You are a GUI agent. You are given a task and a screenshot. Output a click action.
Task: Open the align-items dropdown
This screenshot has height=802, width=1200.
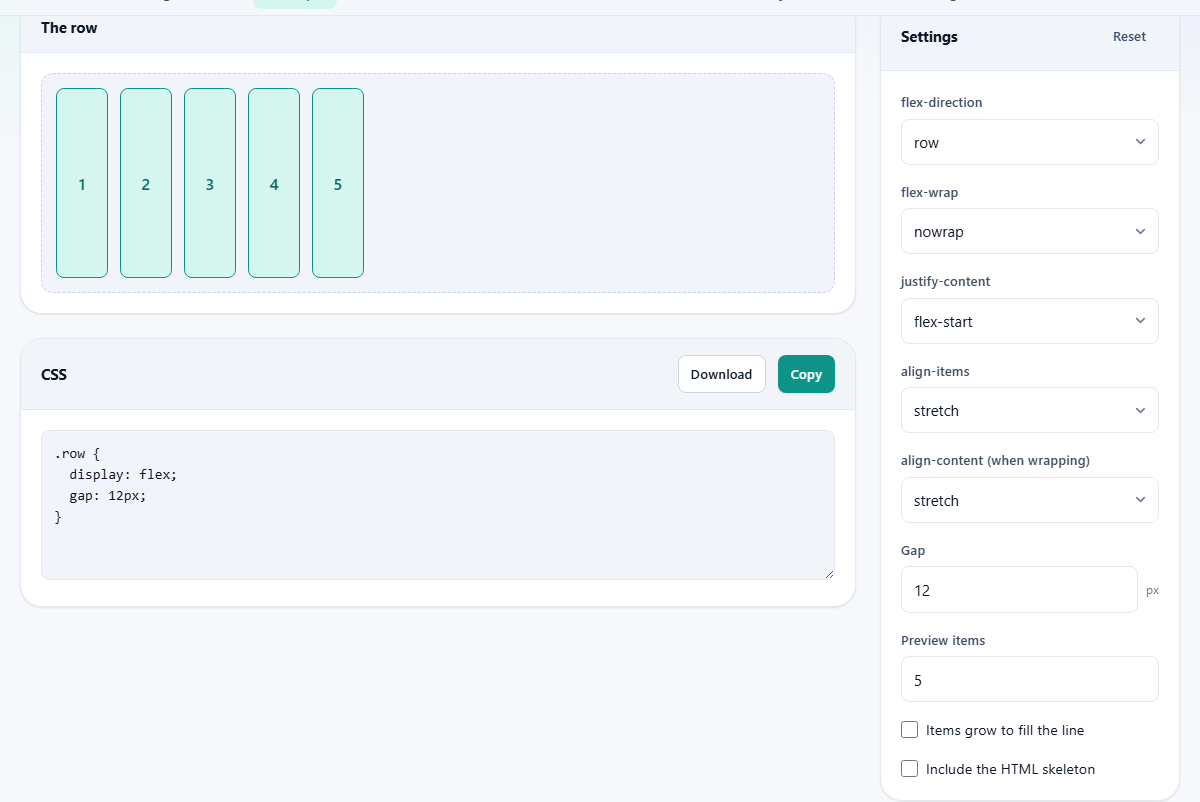point(1029,410)
